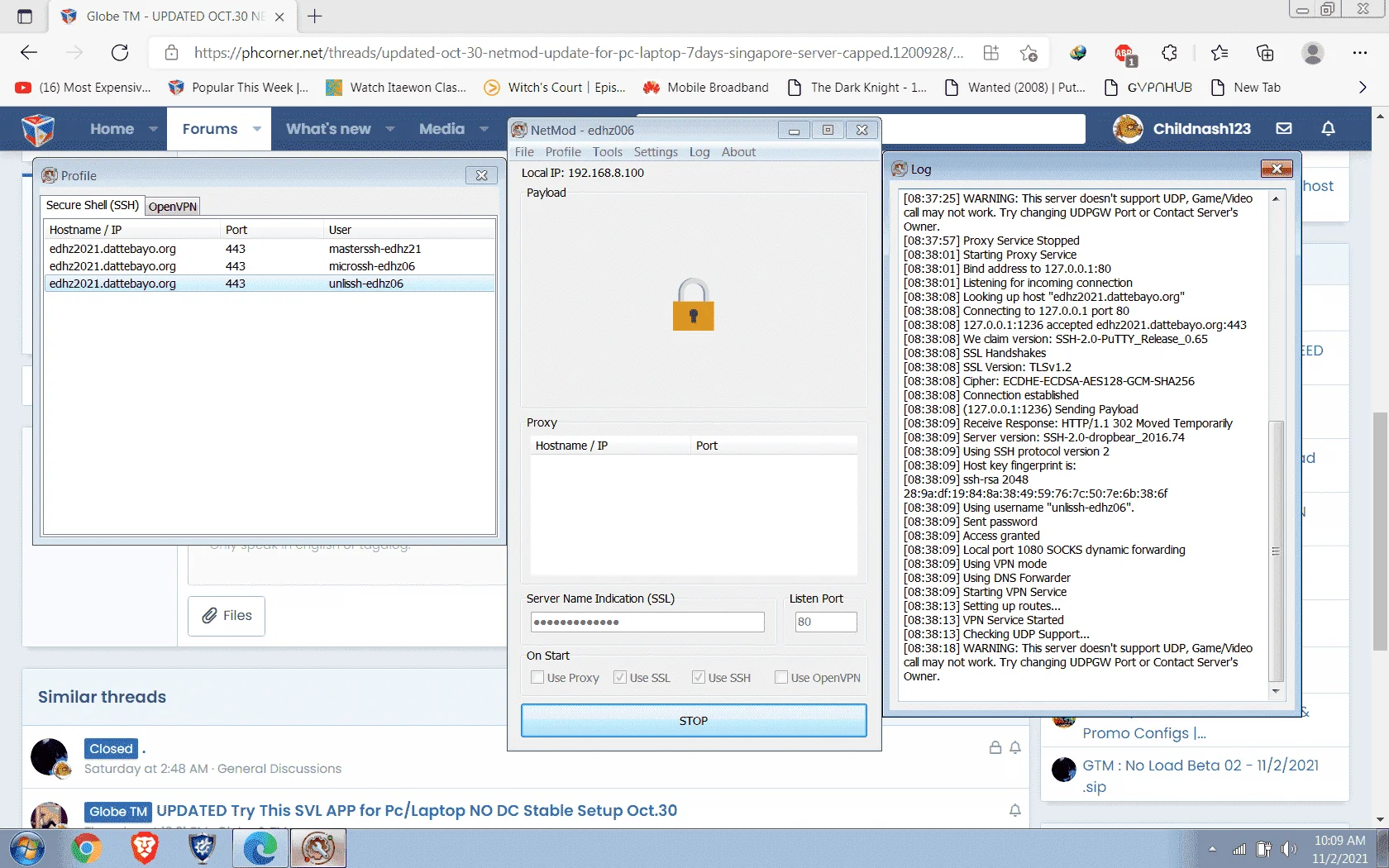Click Log window vertical scrollbar thumb
This screenshot has height=868, width=1389.
[x=1276, y=550]
